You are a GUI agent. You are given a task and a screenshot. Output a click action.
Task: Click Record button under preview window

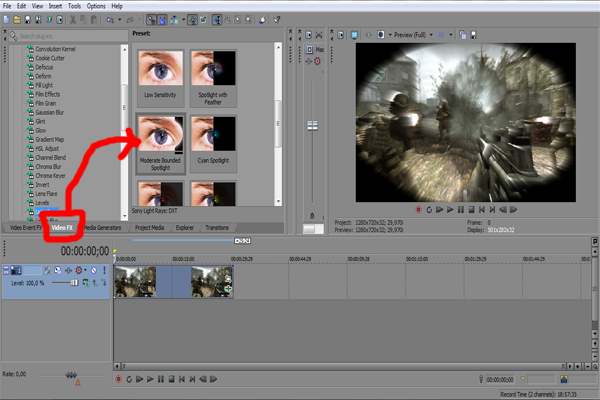[418, 210]
